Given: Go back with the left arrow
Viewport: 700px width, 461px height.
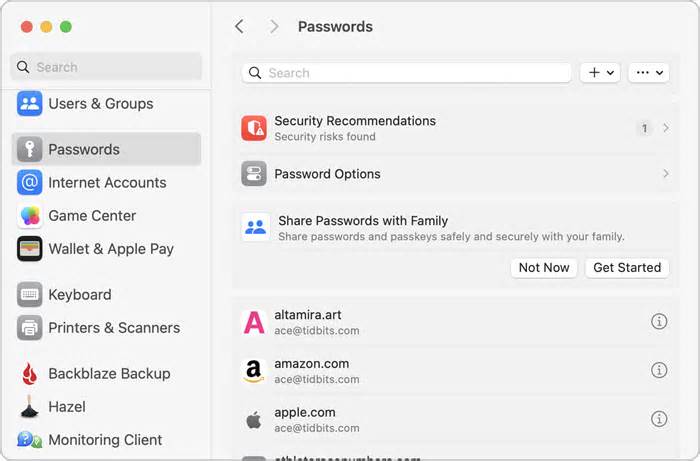Looking at the screenshot, I should pos(240,26).
